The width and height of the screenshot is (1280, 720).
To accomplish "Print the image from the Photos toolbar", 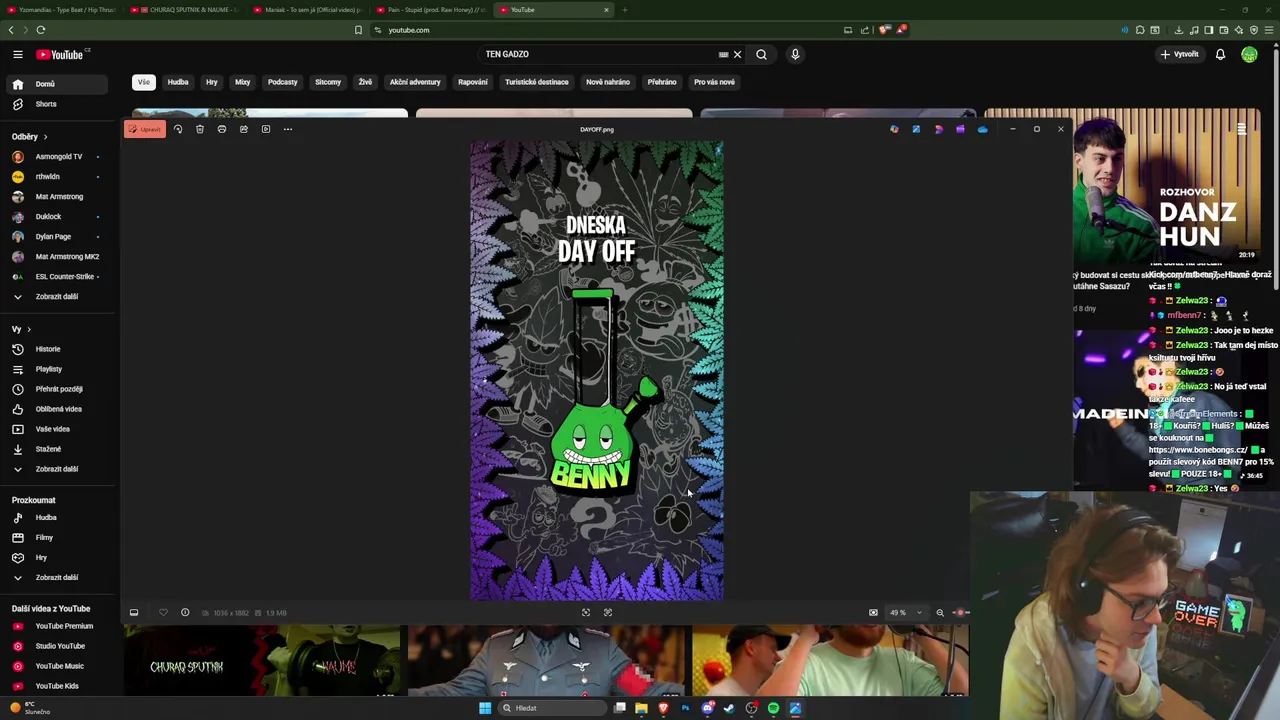I will pyautogui.click(x=222, y=129).
